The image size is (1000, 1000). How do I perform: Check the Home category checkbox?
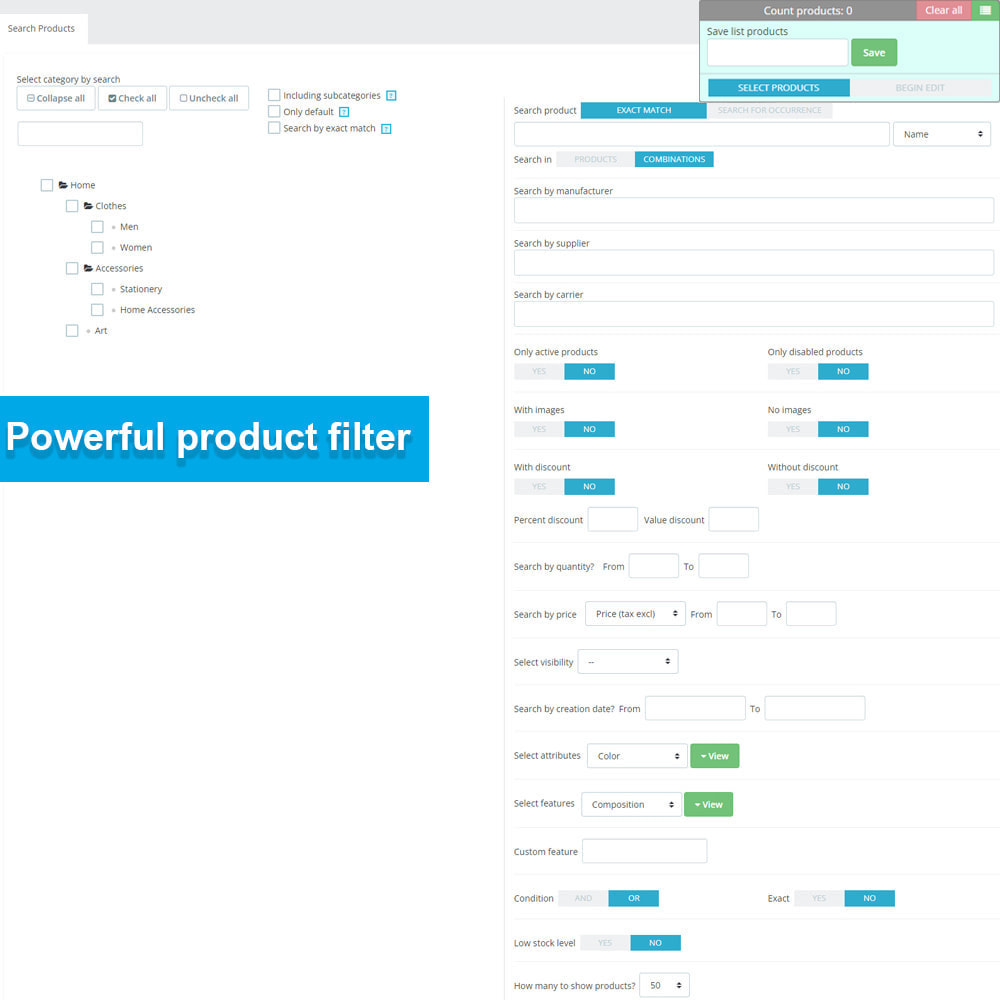click(x=47, y=184)
